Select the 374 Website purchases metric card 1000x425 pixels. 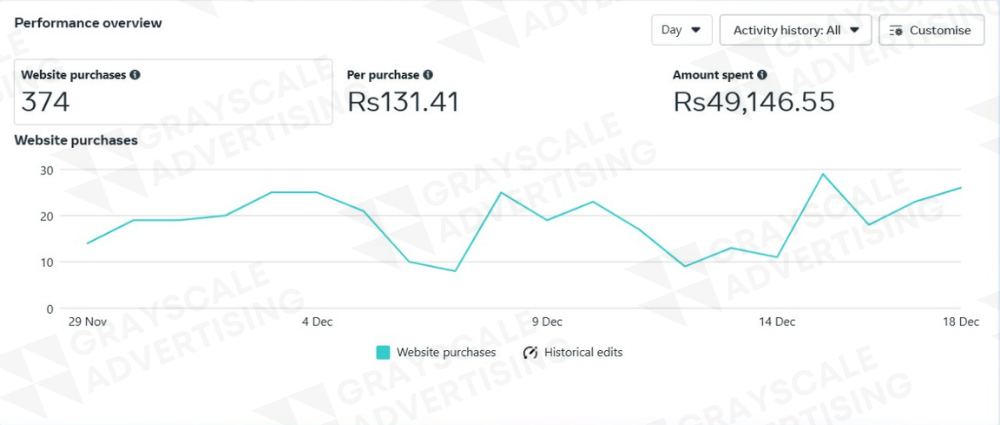175,92
